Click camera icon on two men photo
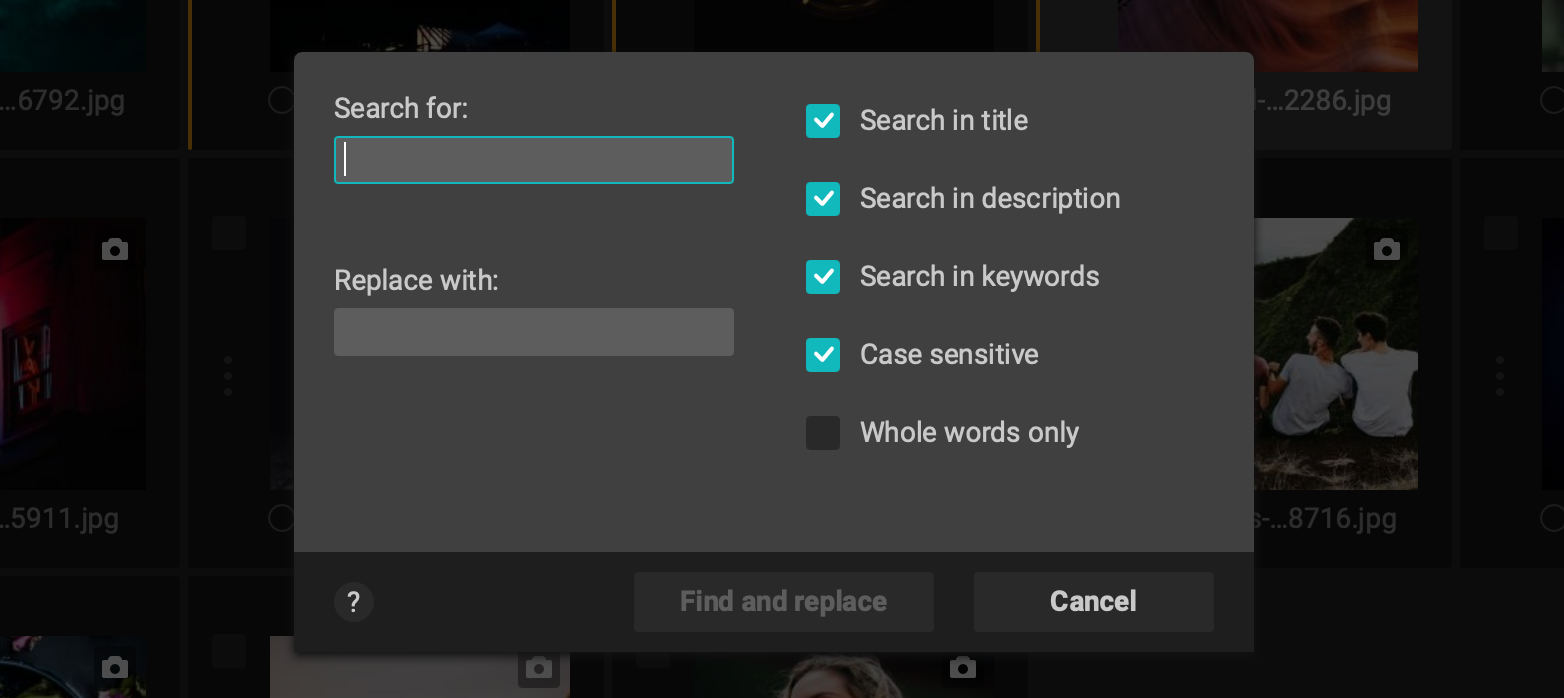Screen dimensions: 1564x698 tap(1386, 249)
